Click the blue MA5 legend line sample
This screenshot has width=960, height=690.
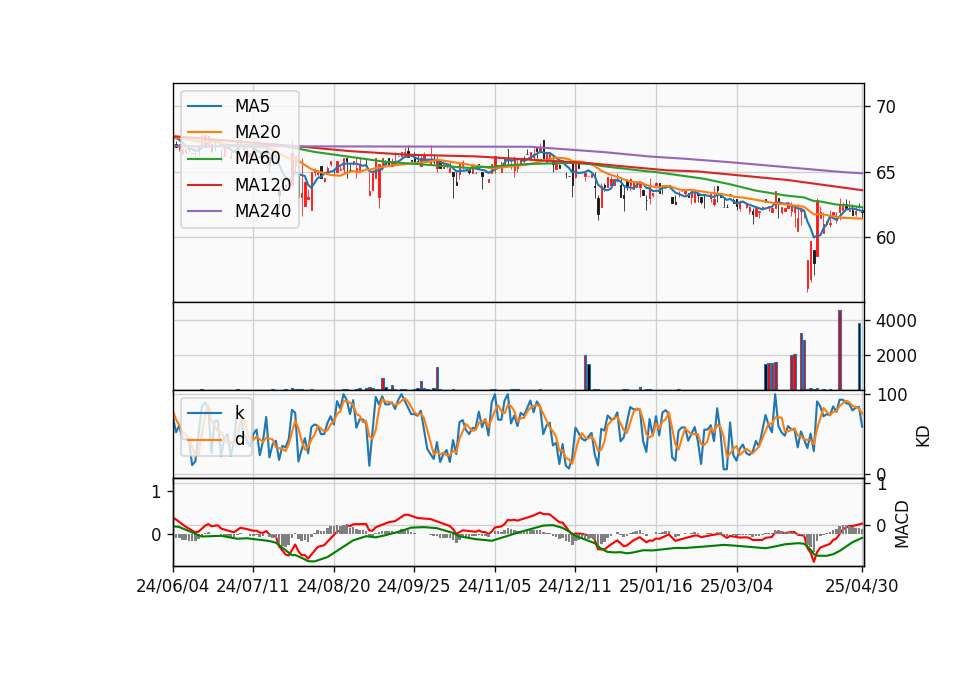pos(204,107)
